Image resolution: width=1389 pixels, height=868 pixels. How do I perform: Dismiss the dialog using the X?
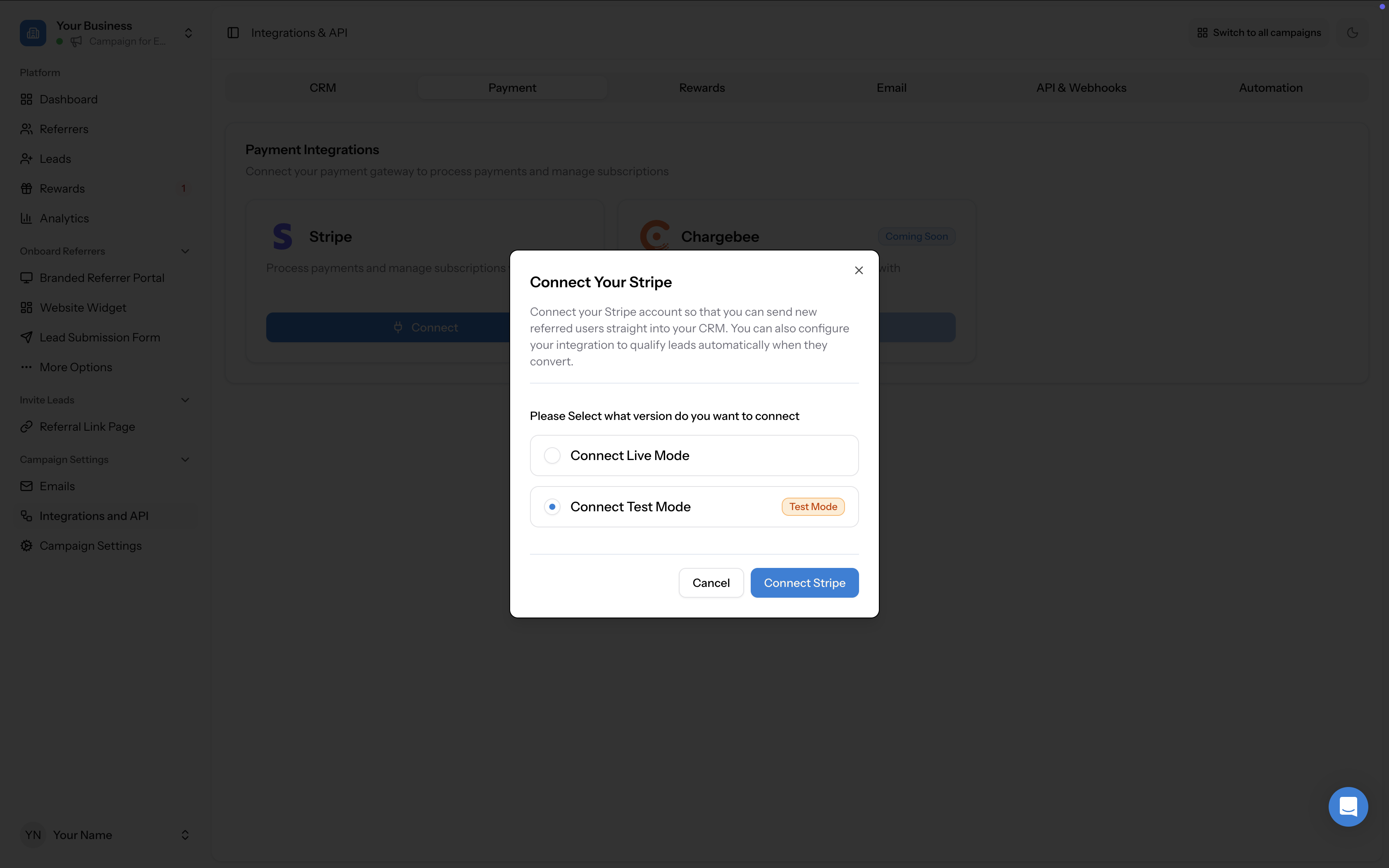[x=858, y=270]
